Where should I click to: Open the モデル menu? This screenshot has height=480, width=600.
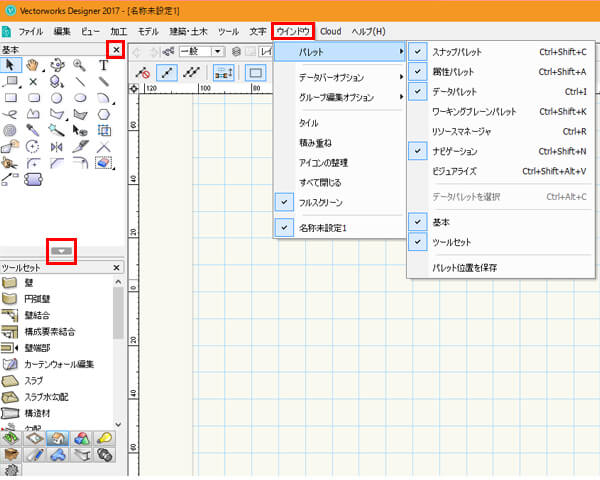coord(148,31)
